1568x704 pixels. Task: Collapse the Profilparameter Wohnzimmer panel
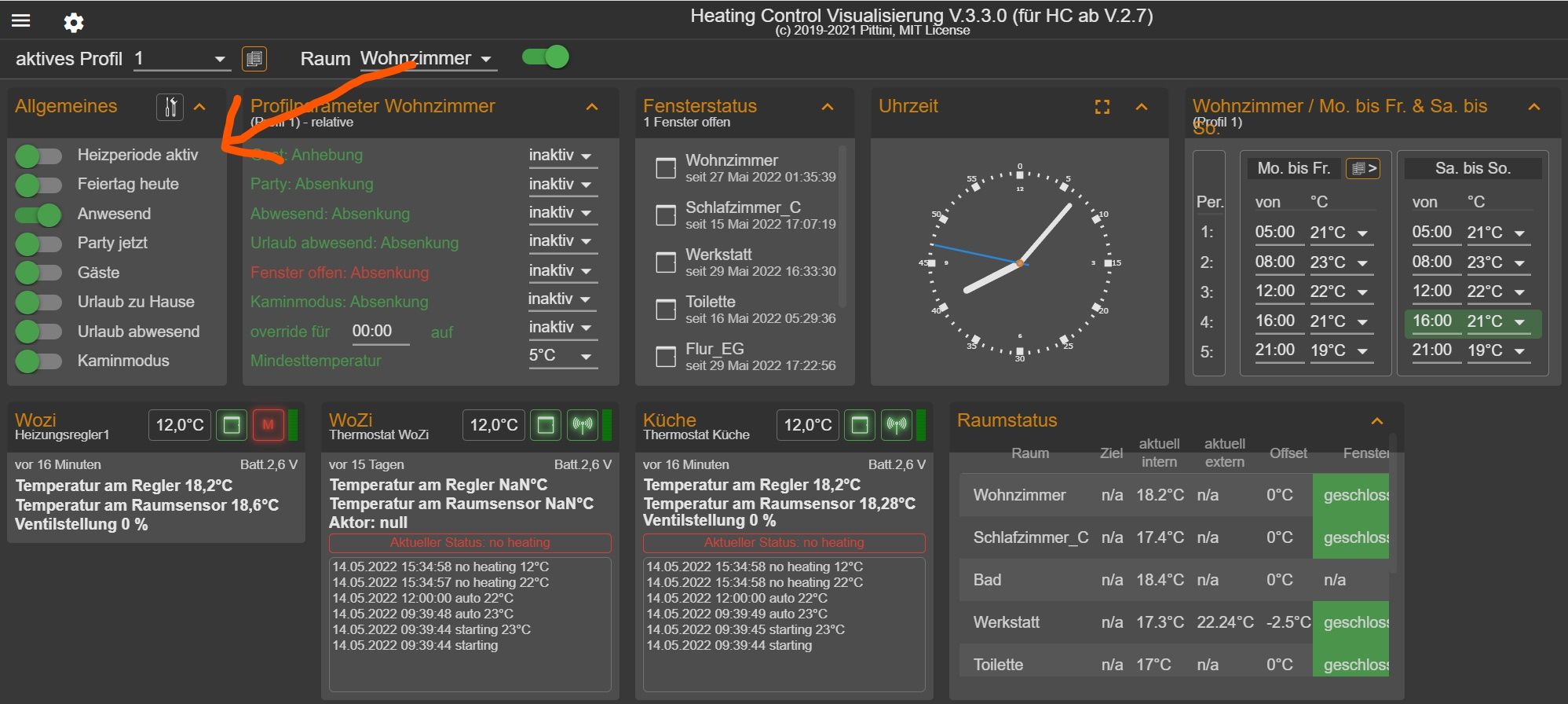592,107
